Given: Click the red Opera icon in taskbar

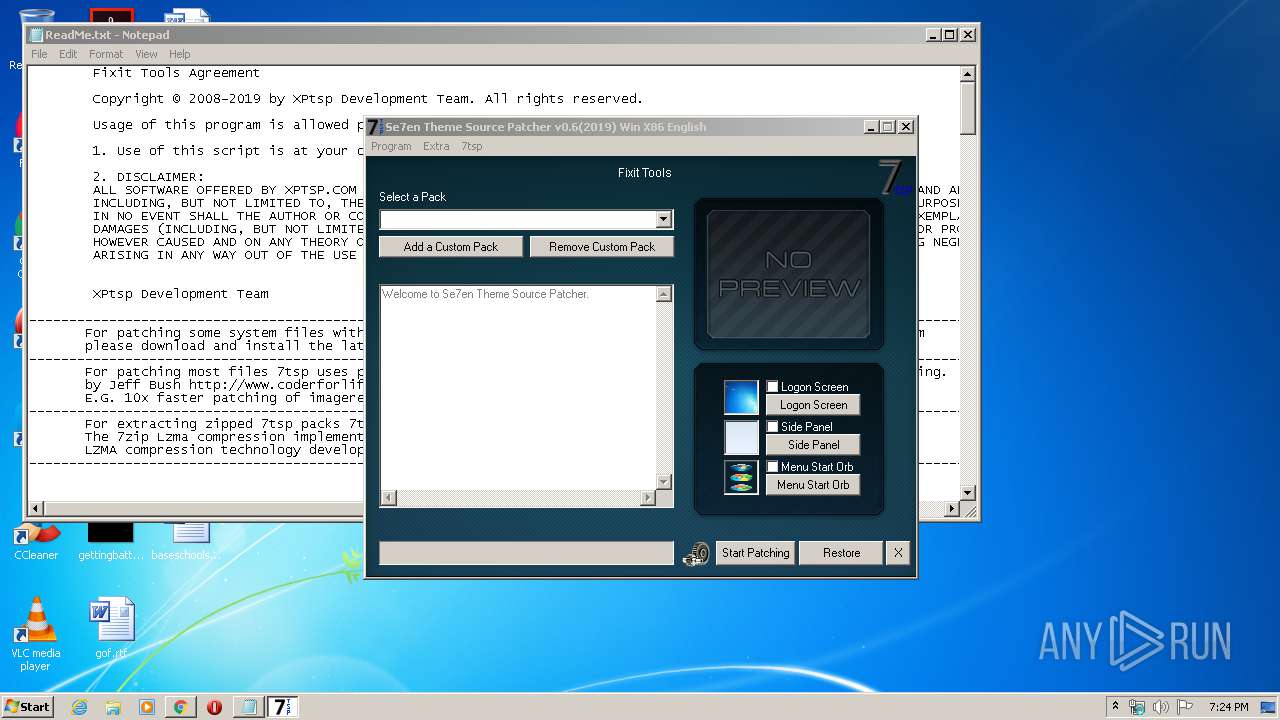Looking at the screenshot, I should point(214,707).
